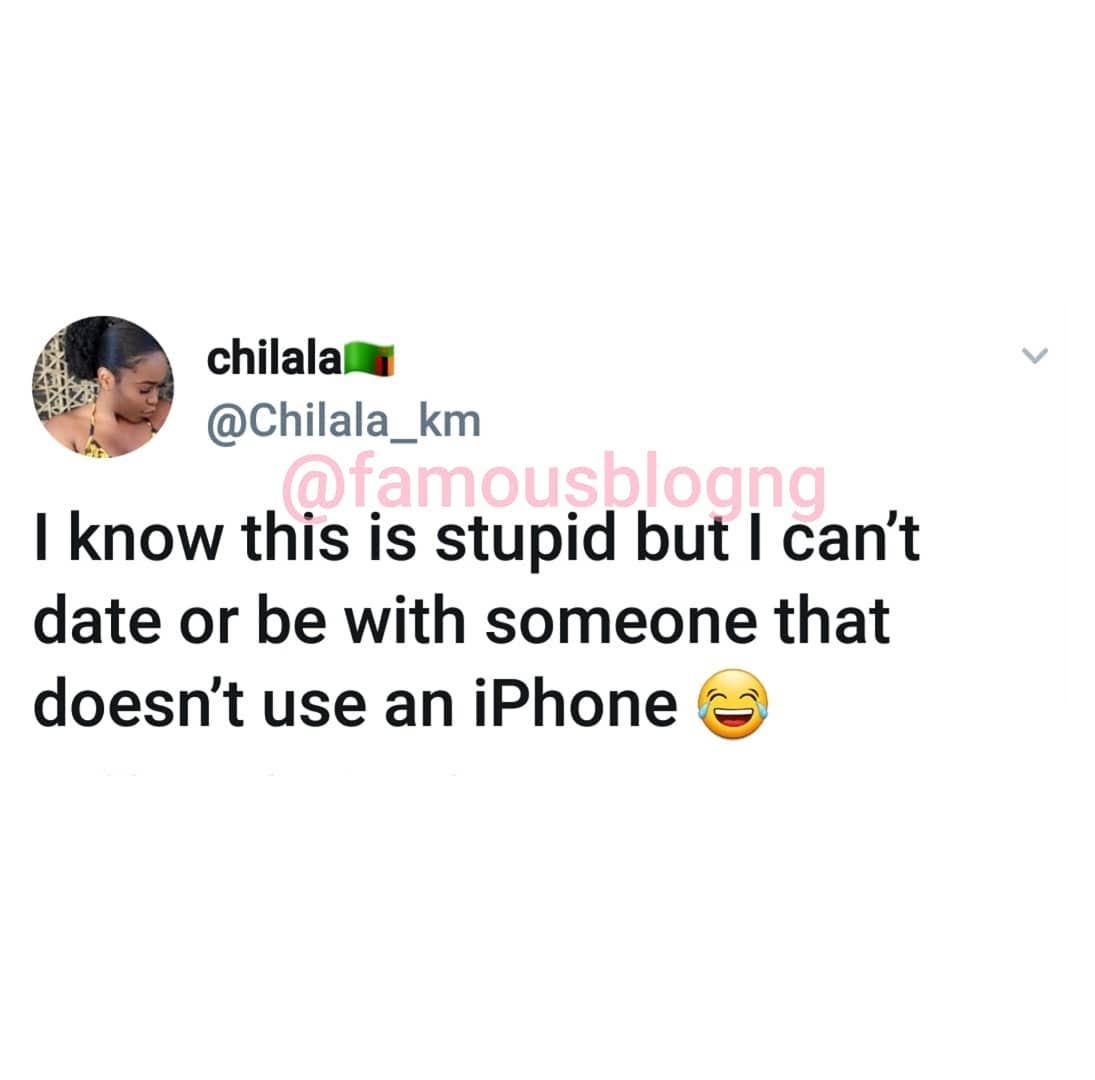
Task: Open the tweet options chevron menu
Action: [1034, 355]
